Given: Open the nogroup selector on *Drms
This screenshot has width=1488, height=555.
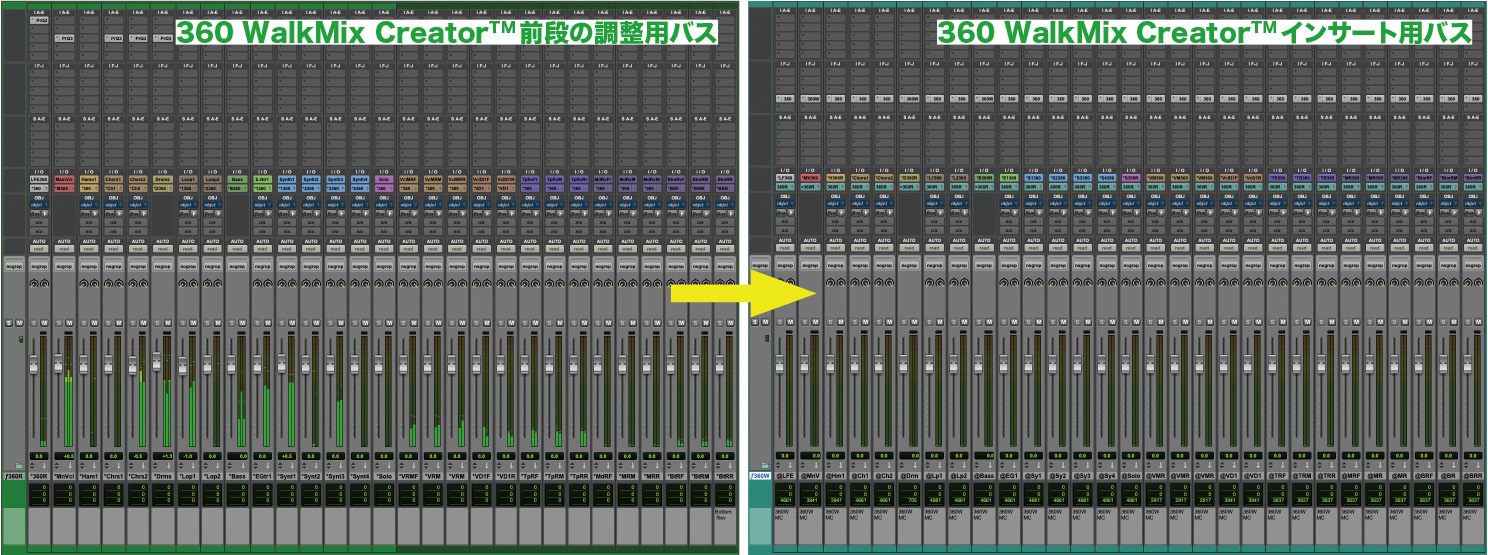Looking at the screenshot, I should pos(162,265).
